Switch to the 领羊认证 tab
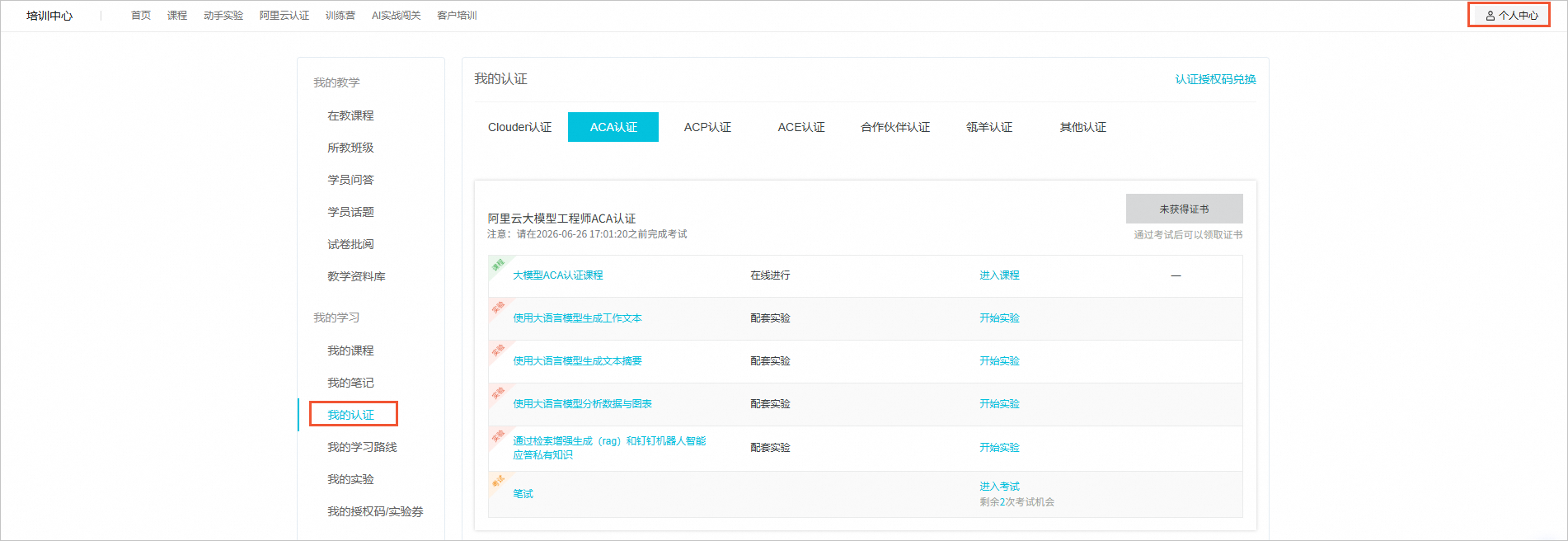 (989, 127)
